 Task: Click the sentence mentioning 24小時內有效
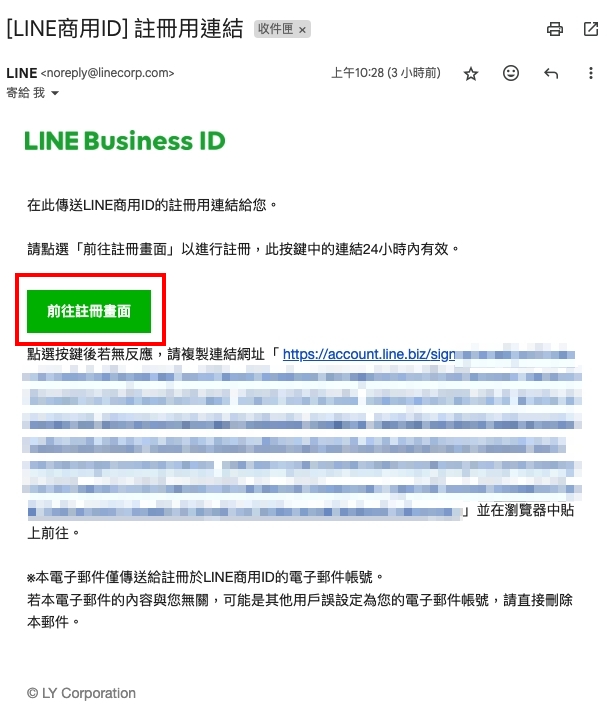tap(243, 249)
